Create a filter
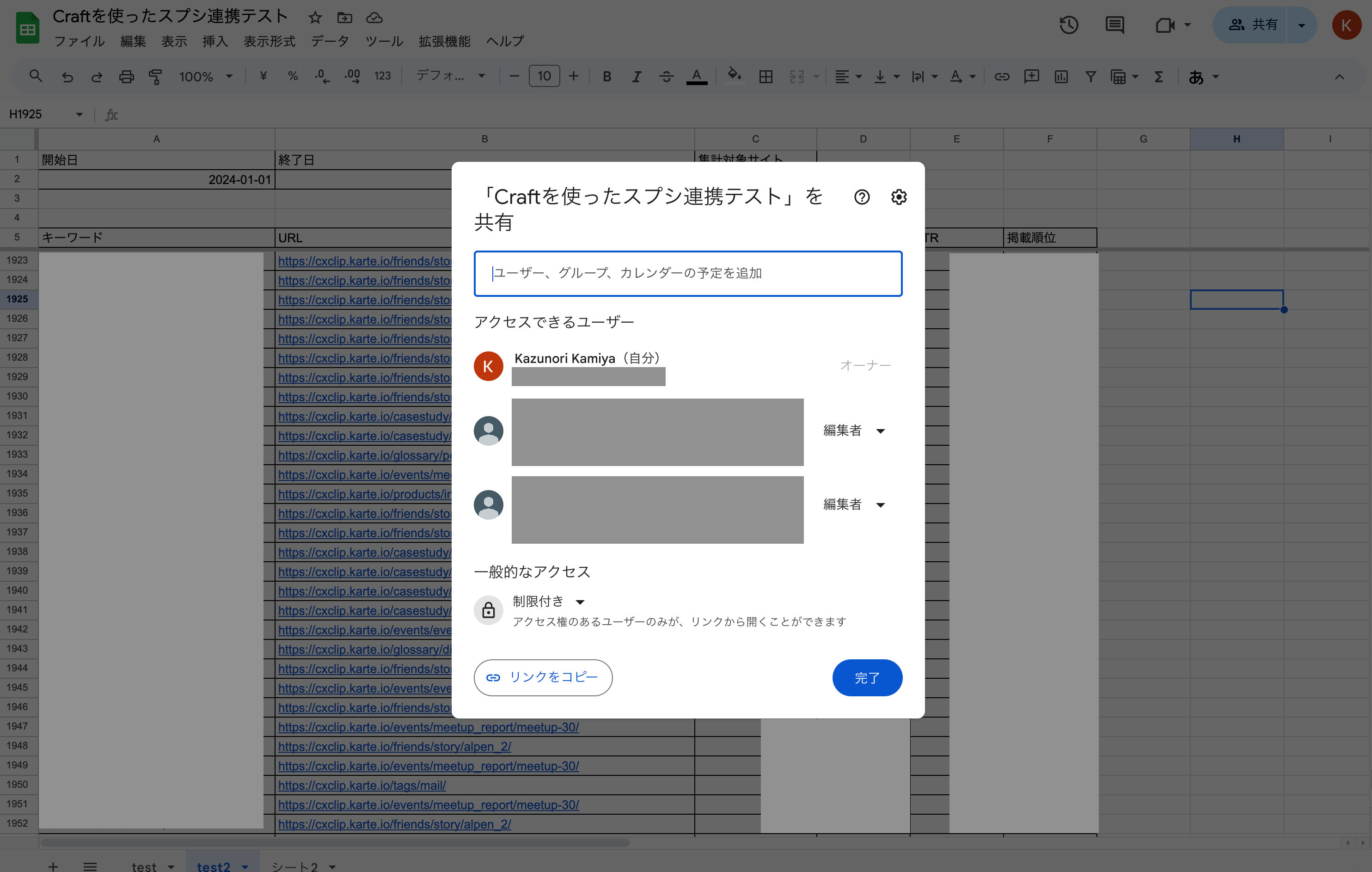 [x=1090, y=76]
